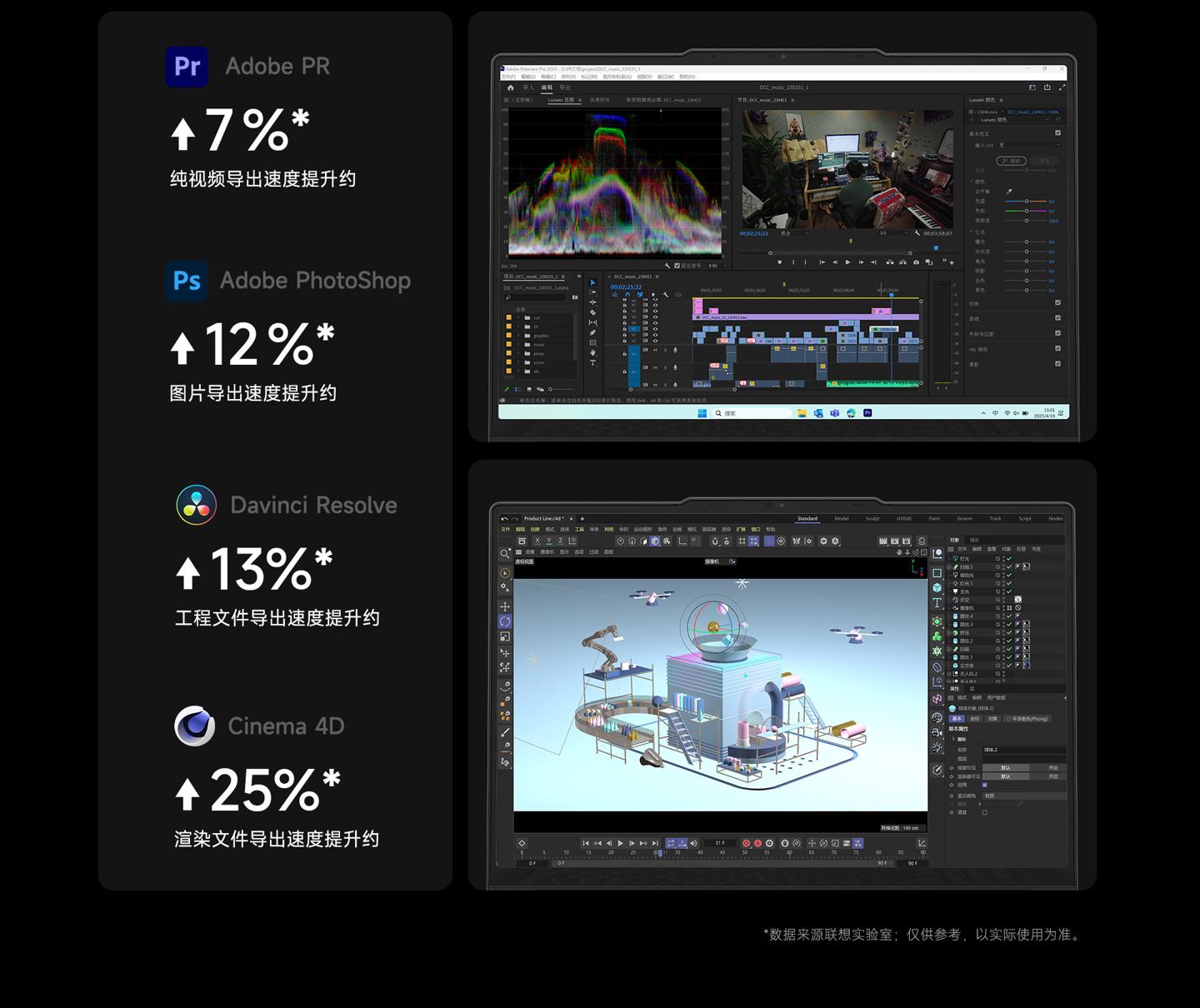The image size is (1200, 1008).
Task: Expand the music bin in Project panel
Action: point(518,345)
